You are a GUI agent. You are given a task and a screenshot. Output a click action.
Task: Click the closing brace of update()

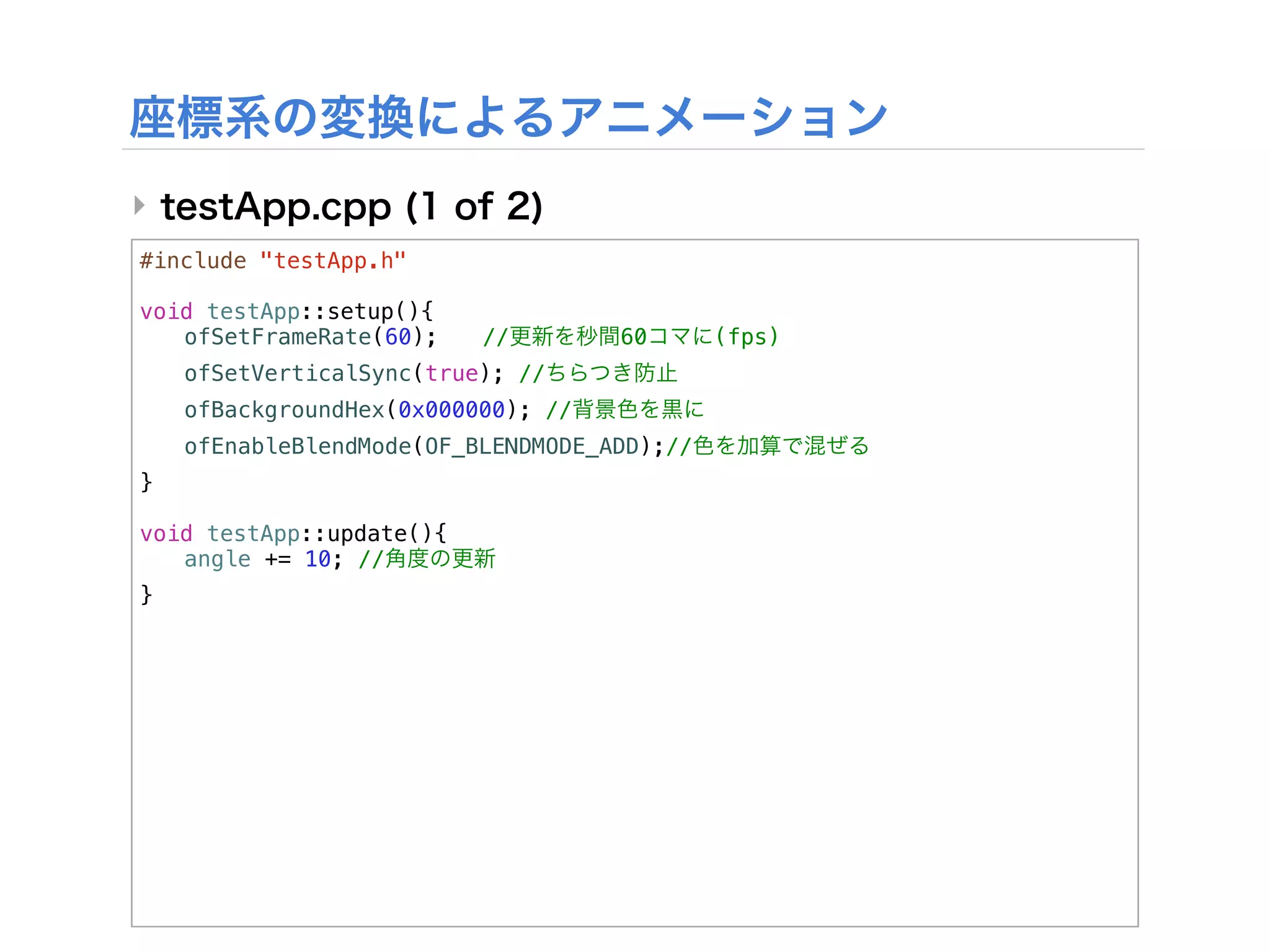tap(146, 595)
